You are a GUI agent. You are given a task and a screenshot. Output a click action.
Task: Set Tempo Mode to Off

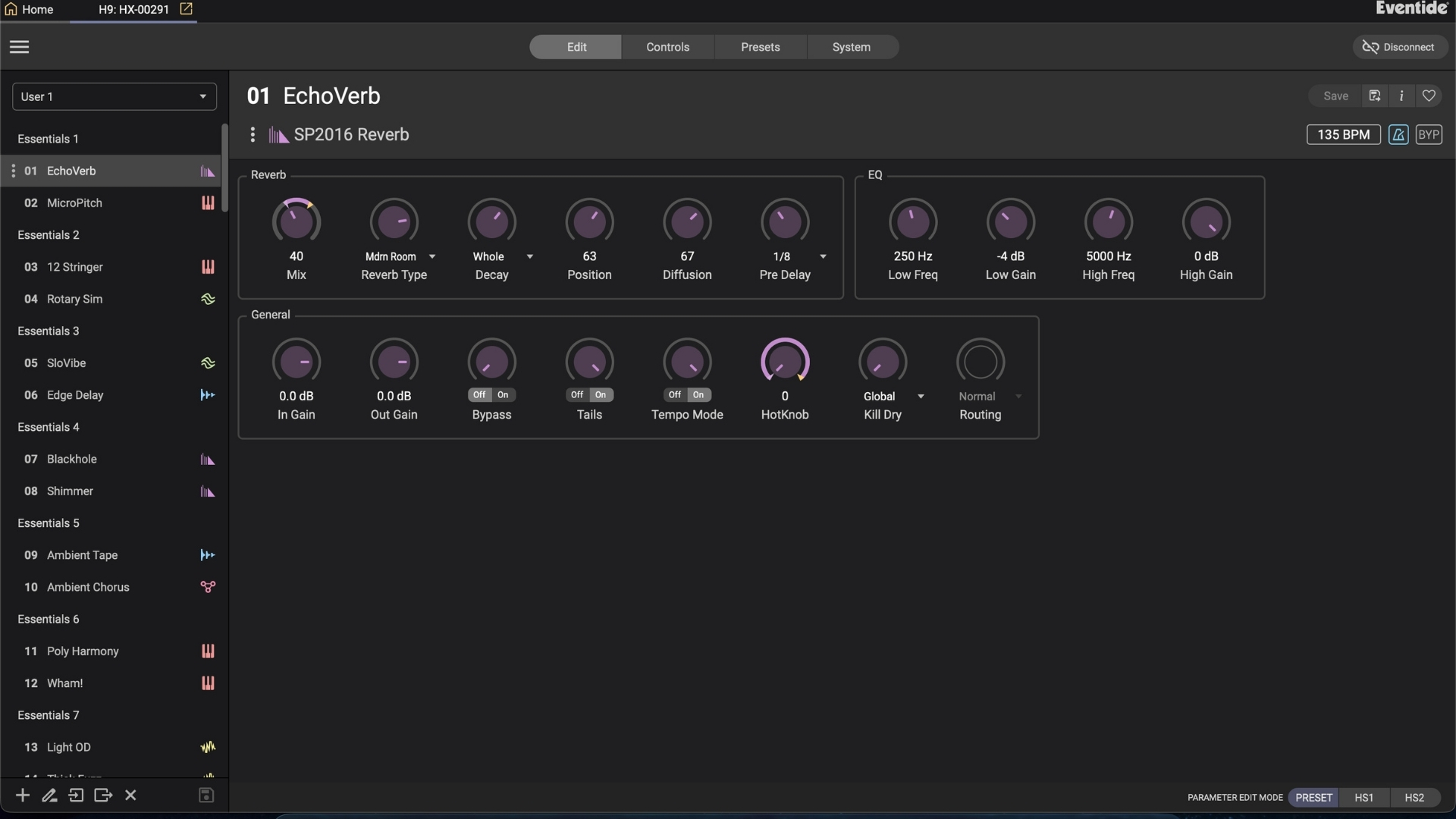tap(675, 395)
